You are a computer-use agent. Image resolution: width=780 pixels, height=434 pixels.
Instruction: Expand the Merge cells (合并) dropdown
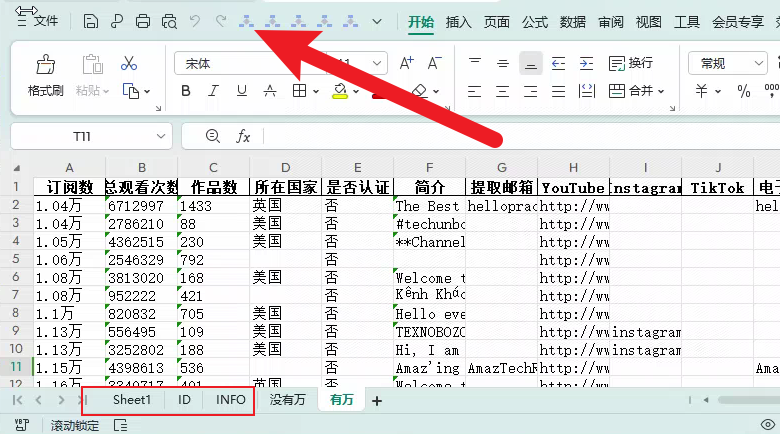click(x=661, y=91)
